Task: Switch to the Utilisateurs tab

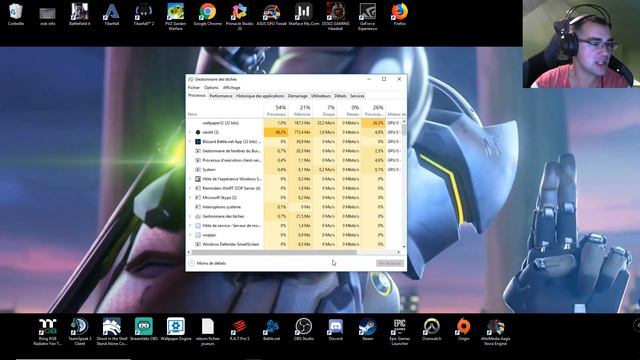Action: [x=321, y=96]
